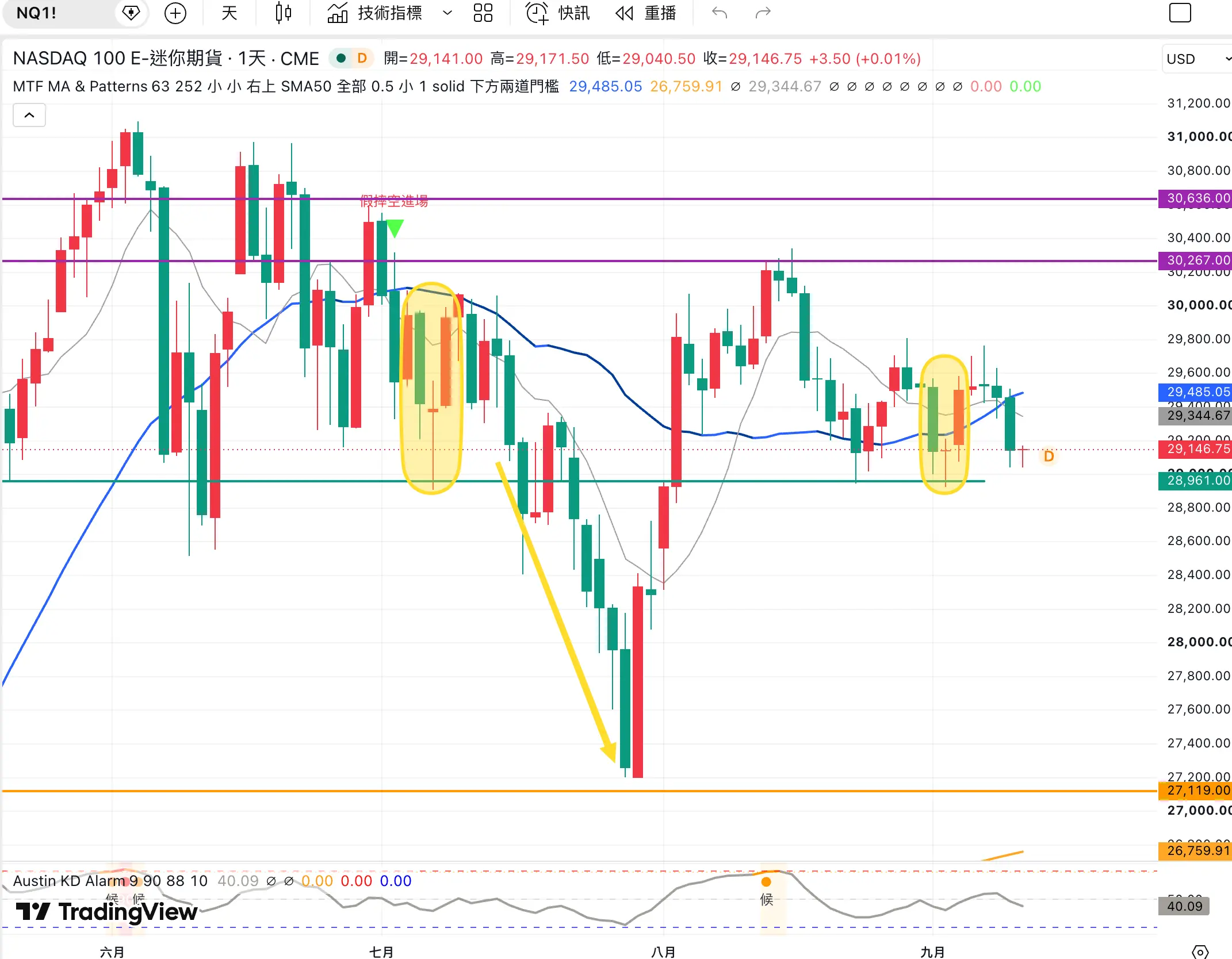Open chart settings gear on time axis
The image size is (1232, 959).
pos(1200,952)
